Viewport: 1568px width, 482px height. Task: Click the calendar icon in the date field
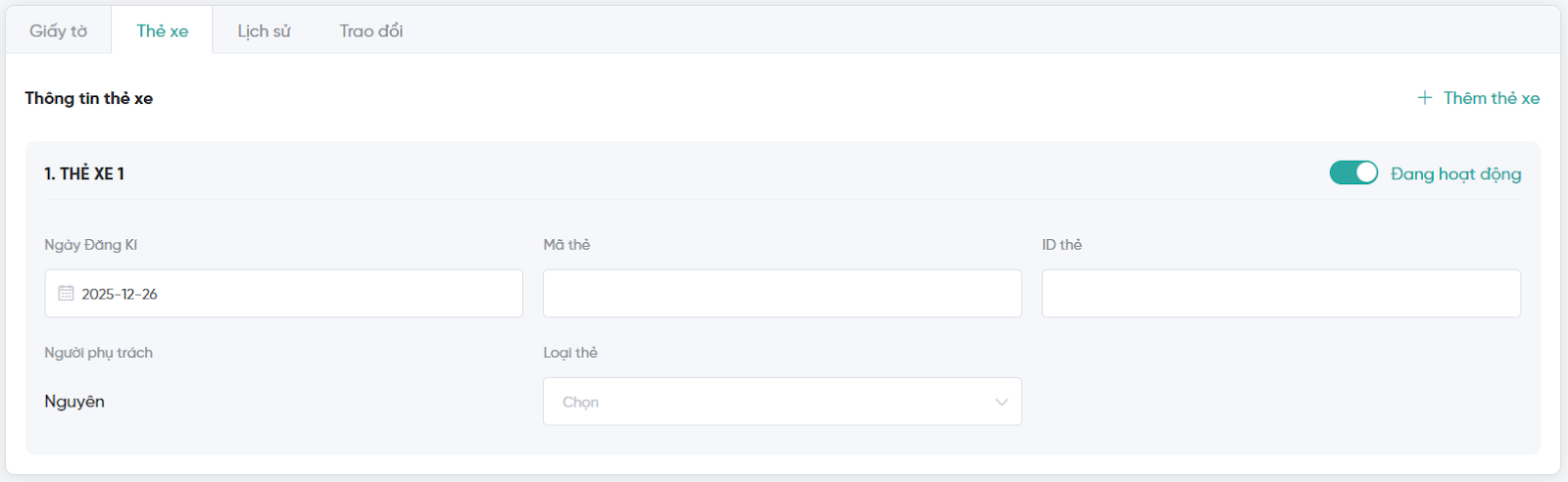pyautogui.click(x=66, y=293)
